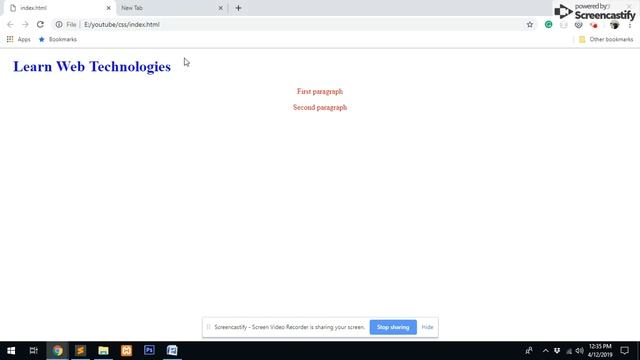Open XAMPP from the taskbar
The image size is (640, 360).
point(127,351)
